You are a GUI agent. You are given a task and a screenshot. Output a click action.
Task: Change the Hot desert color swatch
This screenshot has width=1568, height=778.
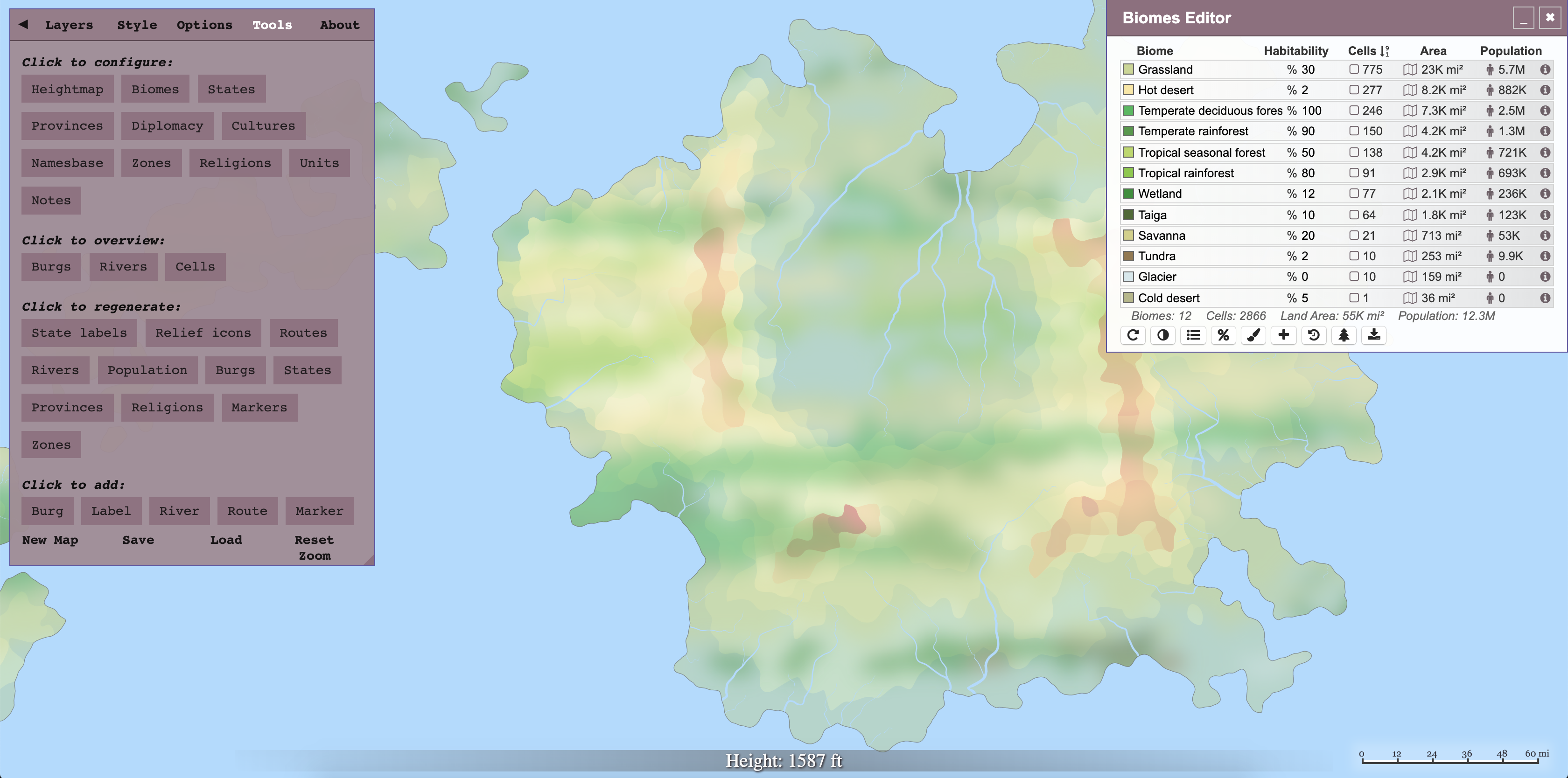point(1129,90)
